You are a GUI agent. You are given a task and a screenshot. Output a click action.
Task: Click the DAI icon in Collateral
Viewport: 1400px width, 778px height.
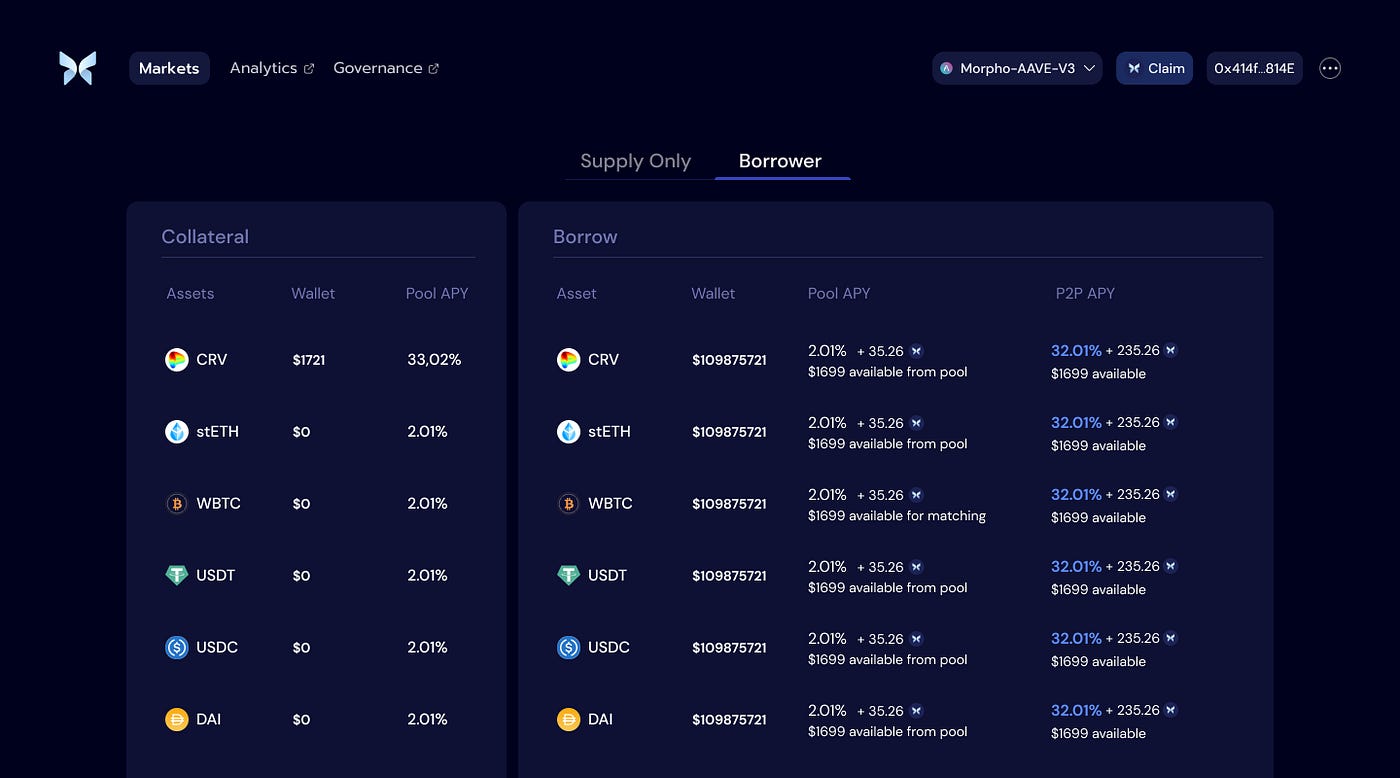[177, 719]
